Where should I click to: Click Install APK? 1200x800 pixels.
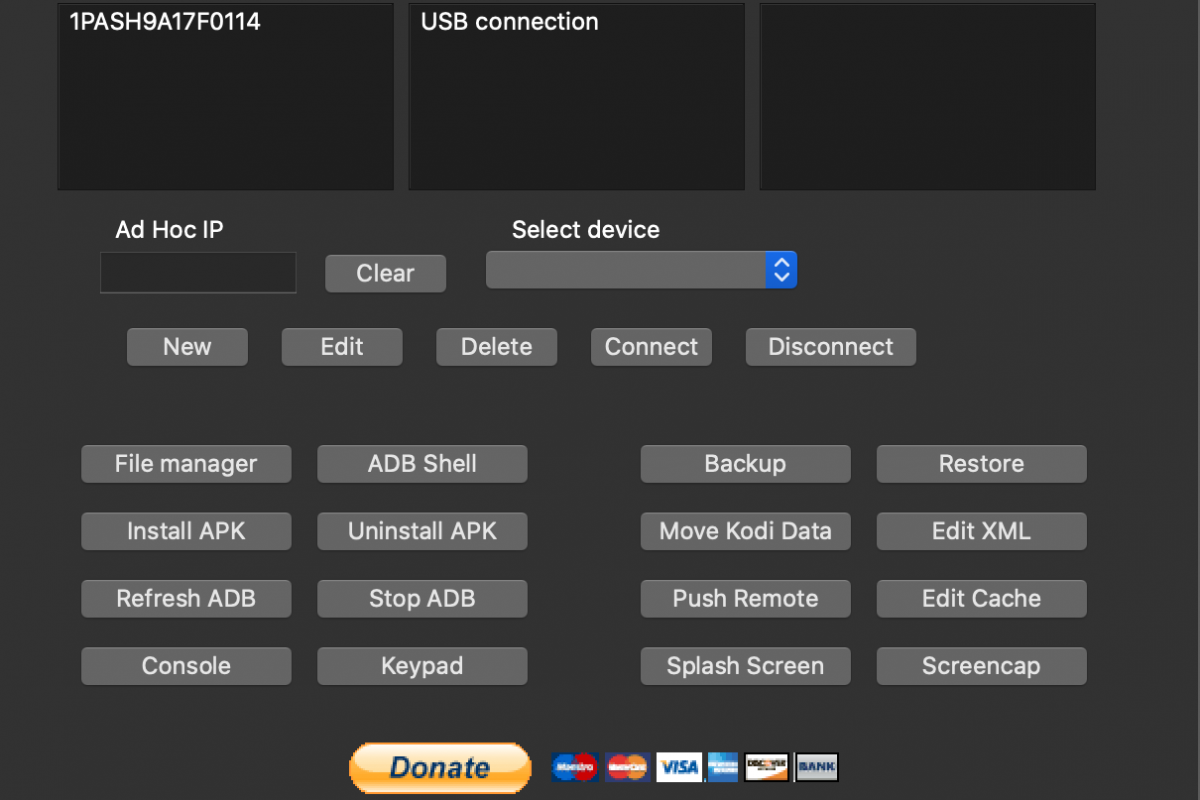tap(186, 531)
